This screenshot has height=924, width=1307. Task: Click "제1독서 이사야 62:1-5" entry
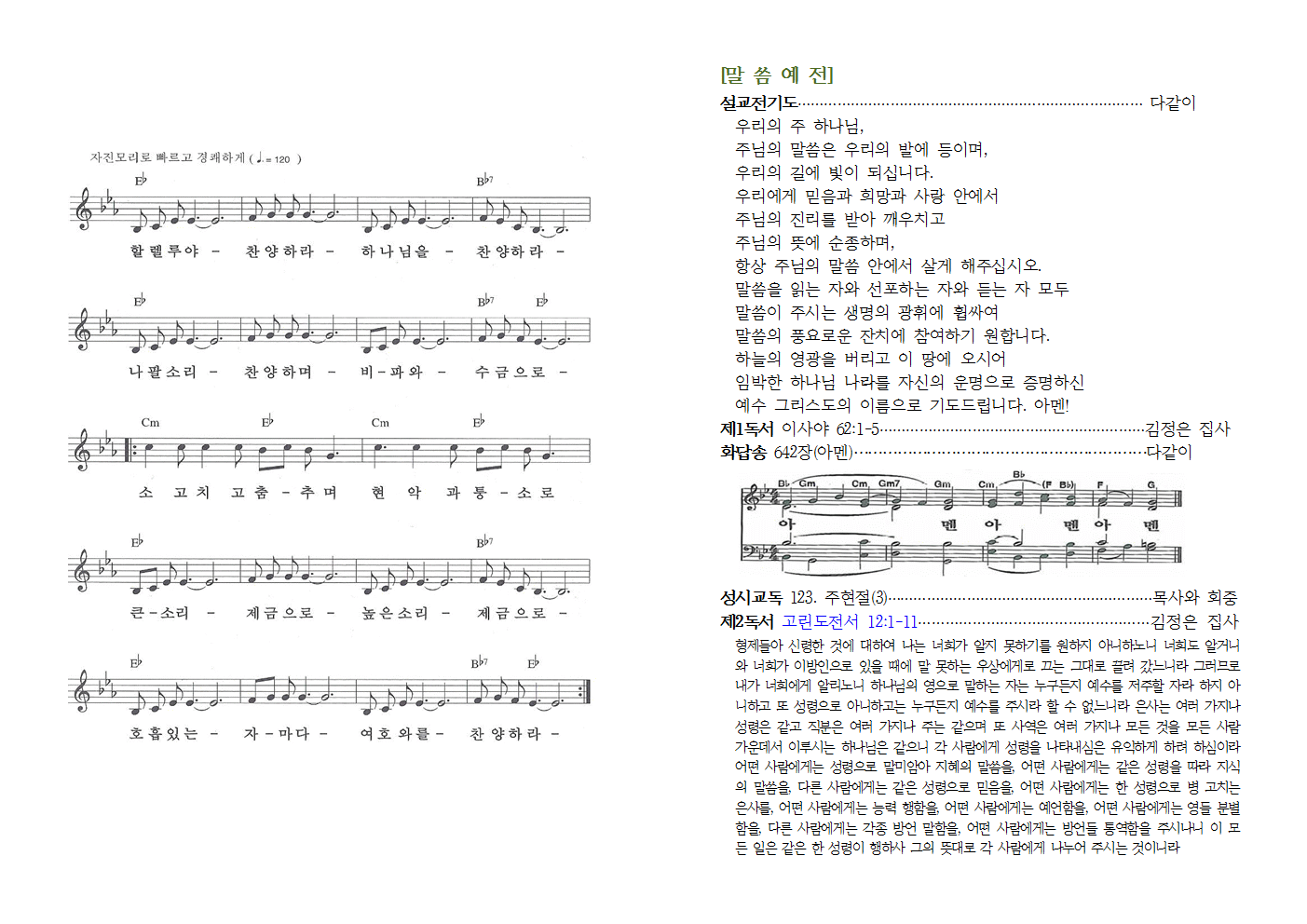tap(799, 428)
